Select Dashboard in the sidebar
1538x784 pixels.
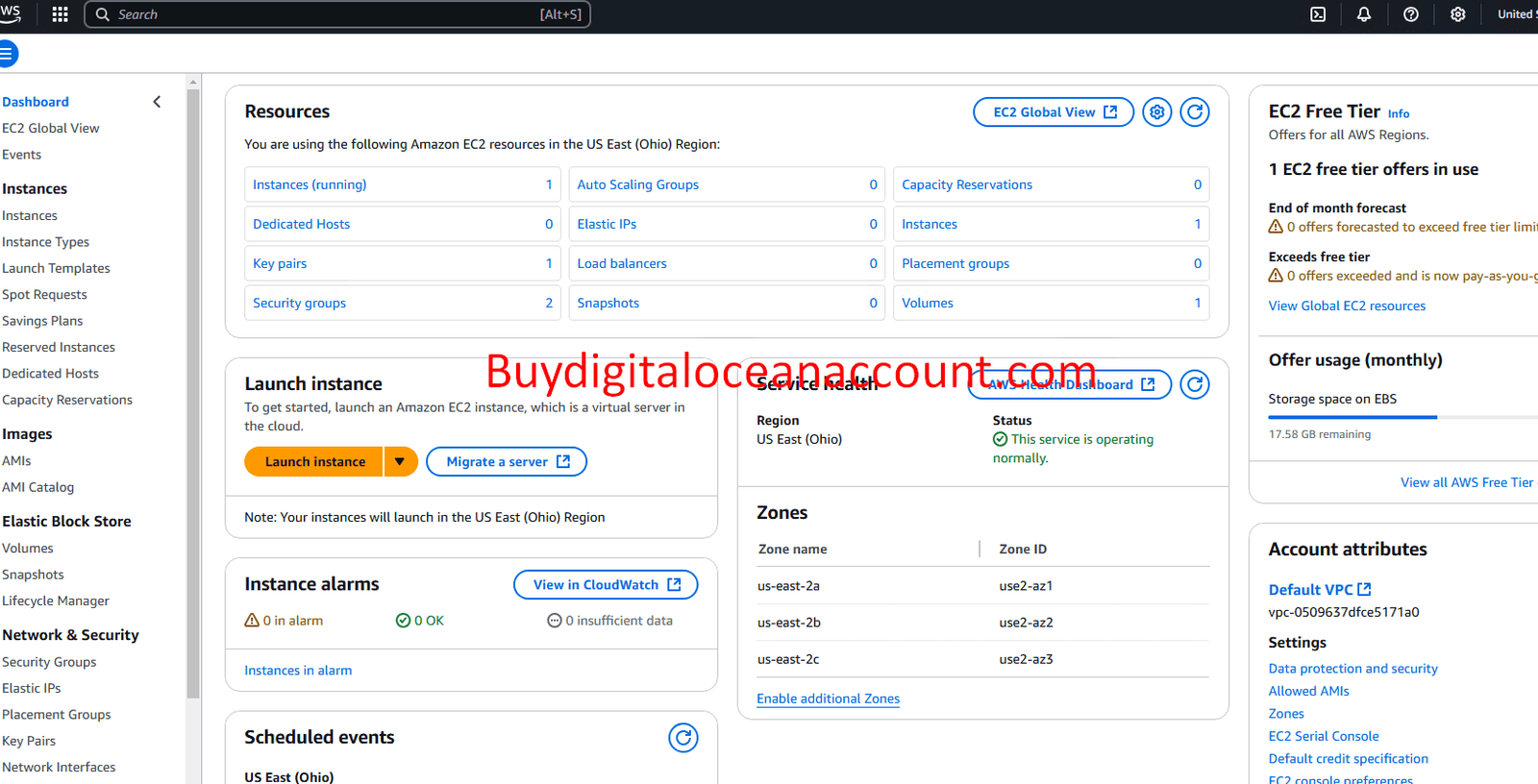point(36,102)
